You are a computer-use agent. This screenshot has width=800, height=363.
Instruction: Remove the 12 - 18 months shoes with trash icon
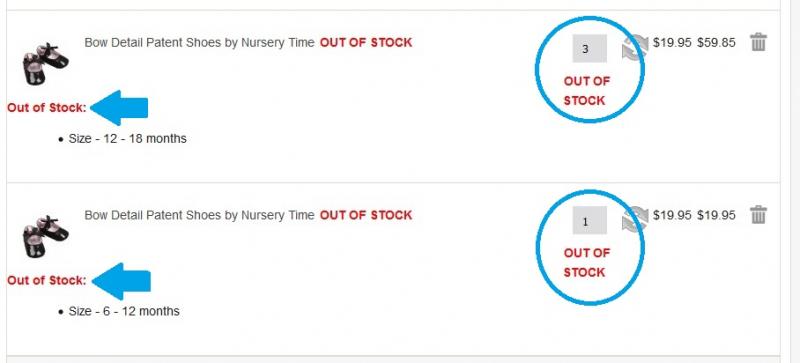(x=758, y=42)
